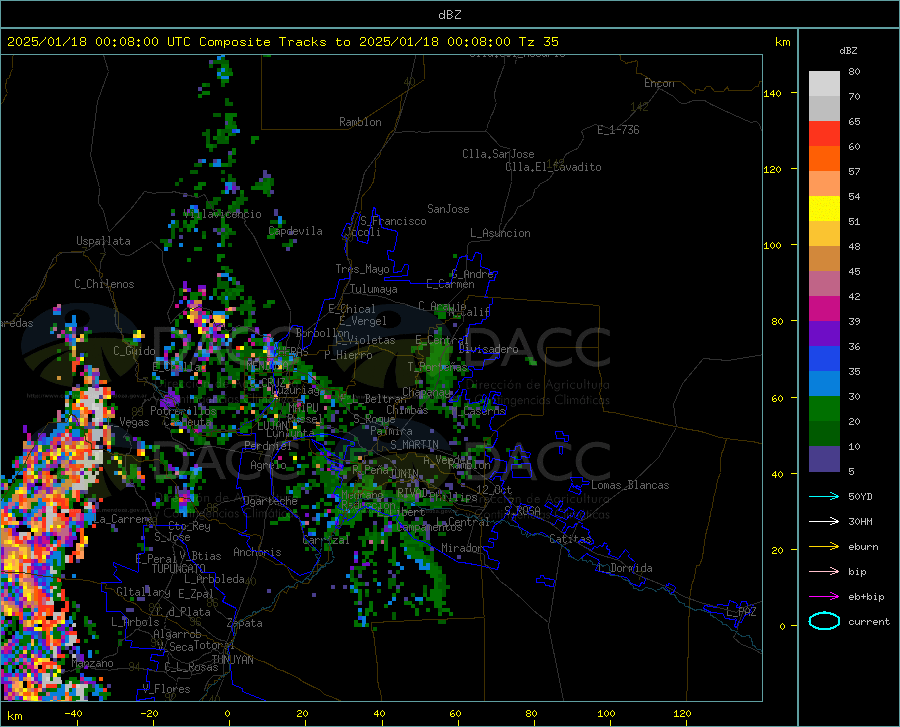Click the cyan 'current' ellipse legend icon
Image resolution: width=900 pixels, height=727 pixels.
(824, 621)
